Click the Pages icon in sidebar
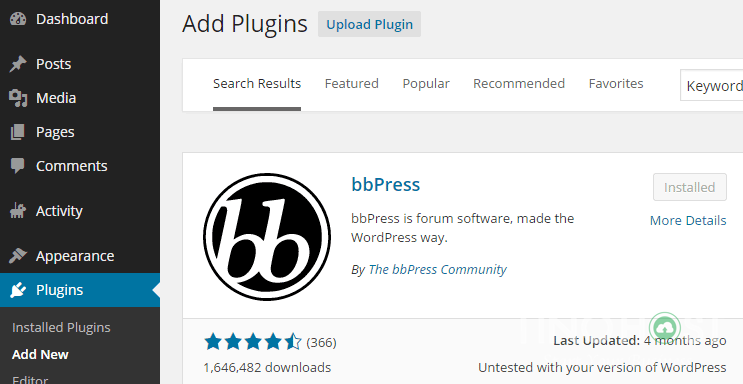Image resolution: width=743 pixels, height=384 pixels. click(x=18, y=132)
